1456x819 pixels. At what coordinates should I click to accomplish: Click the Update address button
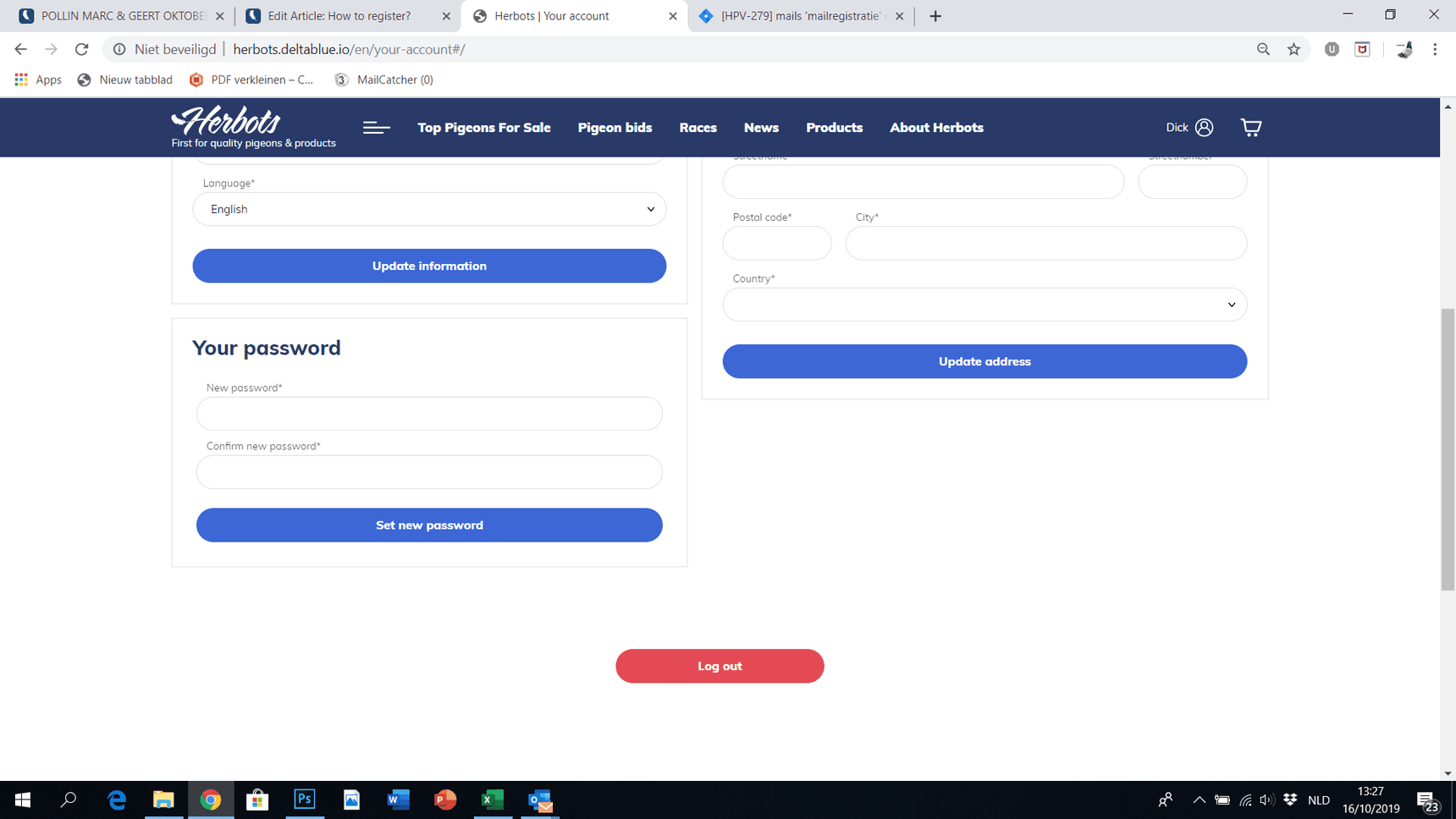(x=984, y=361)
